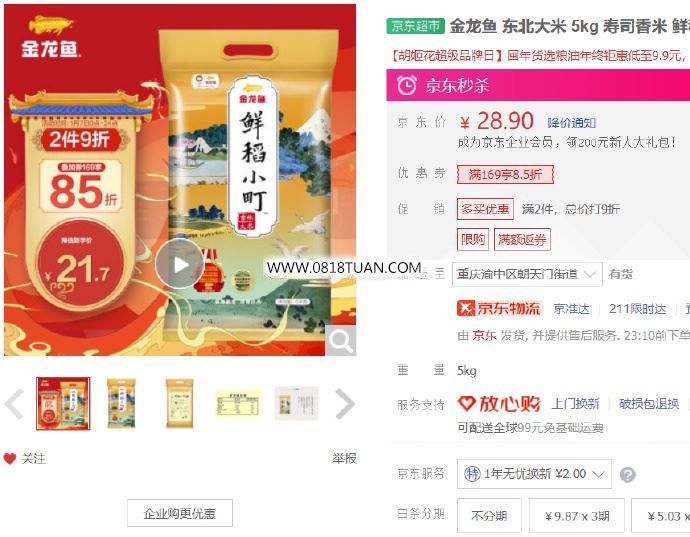Viewport: 690px width, 537px height.
Task: Click the 京东秒杀 alarm clock icon
Action: (406, 85)
